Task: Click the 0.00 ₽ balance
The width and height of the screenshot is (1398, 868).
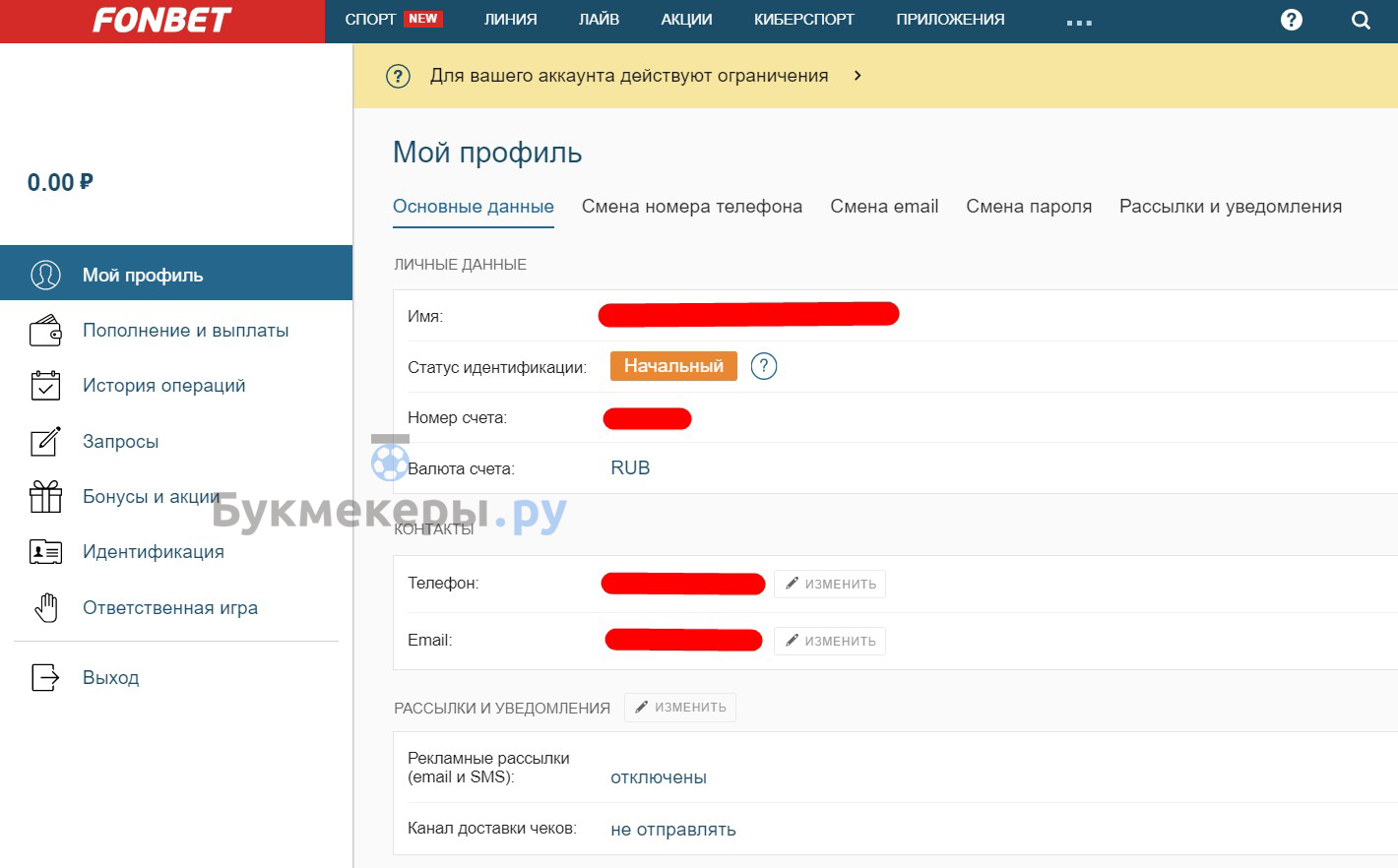Action: point(60,182)
